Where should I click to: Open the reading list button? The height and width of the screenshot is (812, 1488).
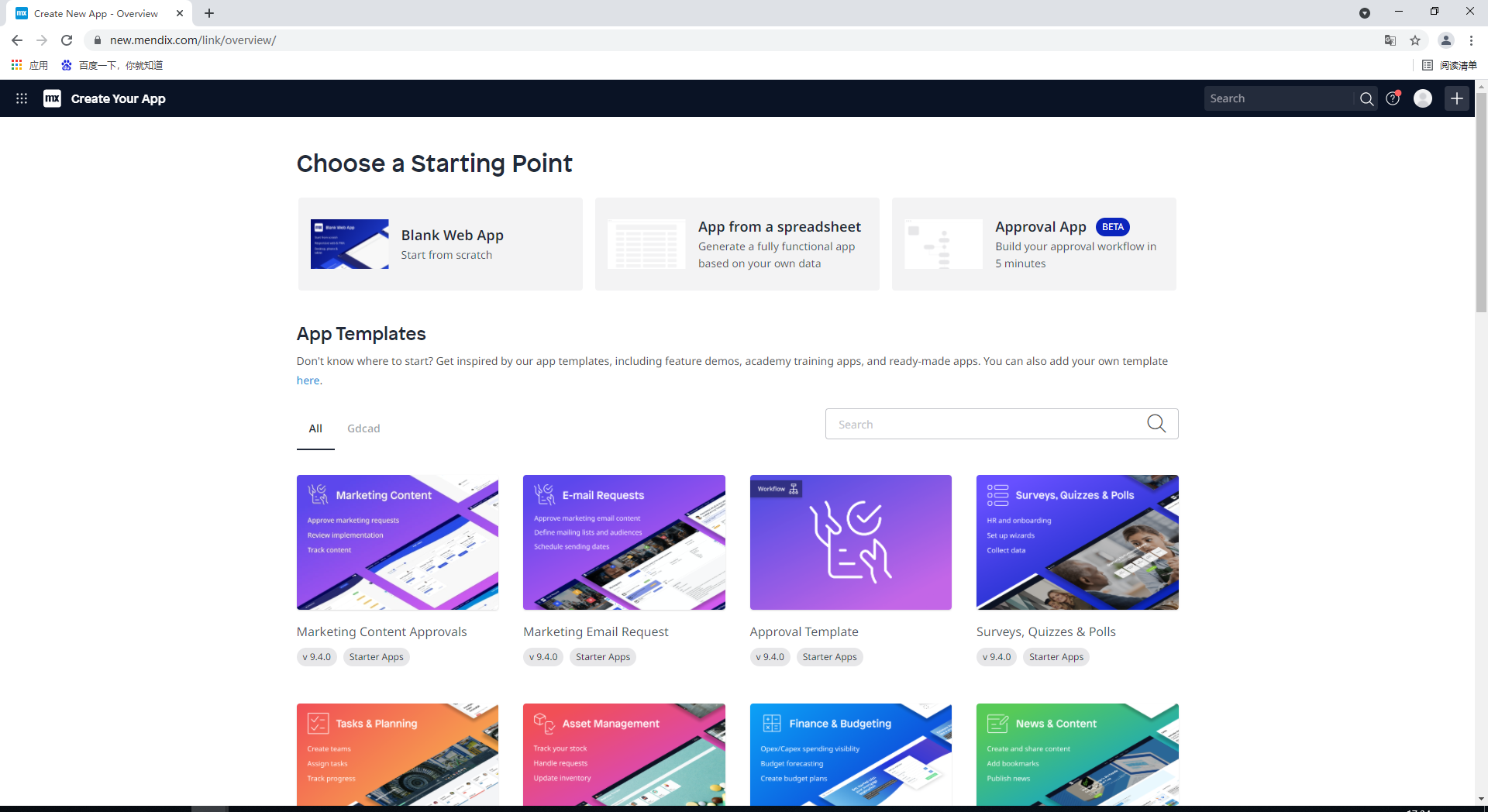point(1449,65)
